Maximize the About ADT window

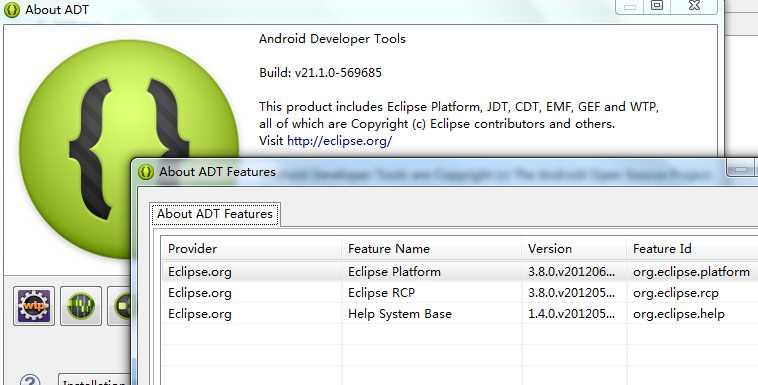(x=656, y=6)
